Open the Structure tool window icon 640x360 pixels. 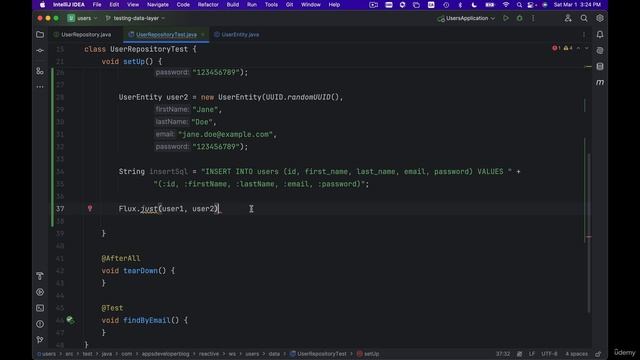coord(40,71)
